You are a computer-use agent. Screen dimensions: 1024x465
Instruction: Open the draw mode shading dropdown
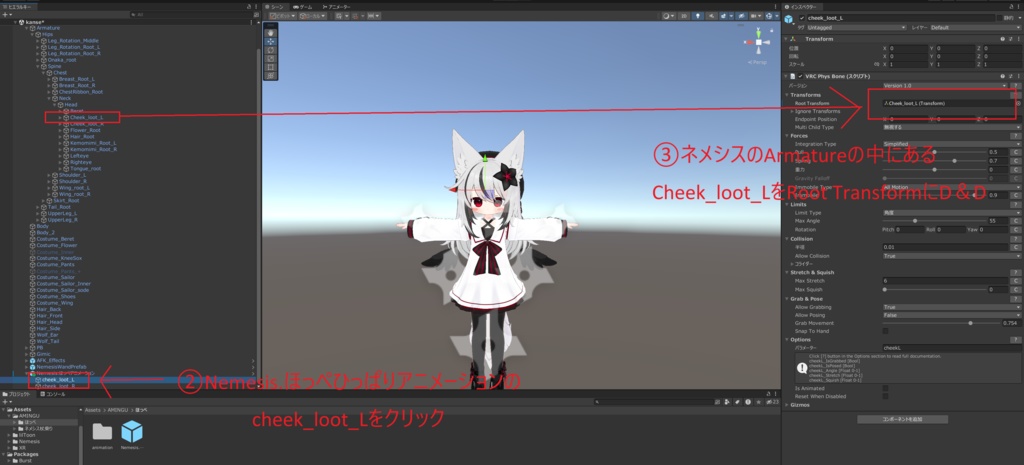pos(667,16)
